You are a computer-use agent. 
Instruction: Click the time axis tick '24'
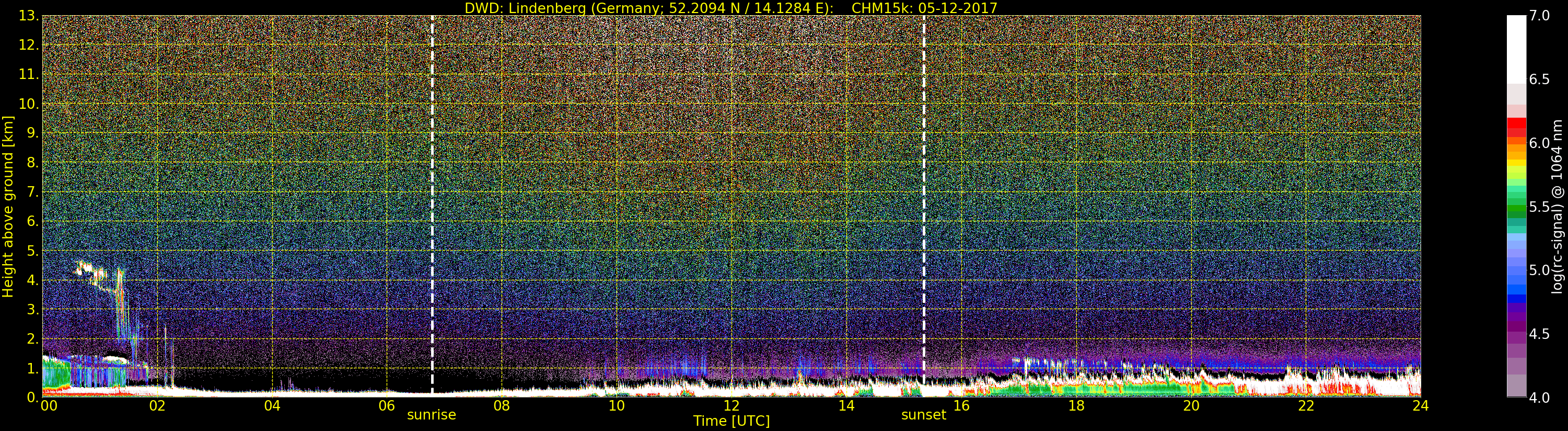click(x=1420, y=406)
